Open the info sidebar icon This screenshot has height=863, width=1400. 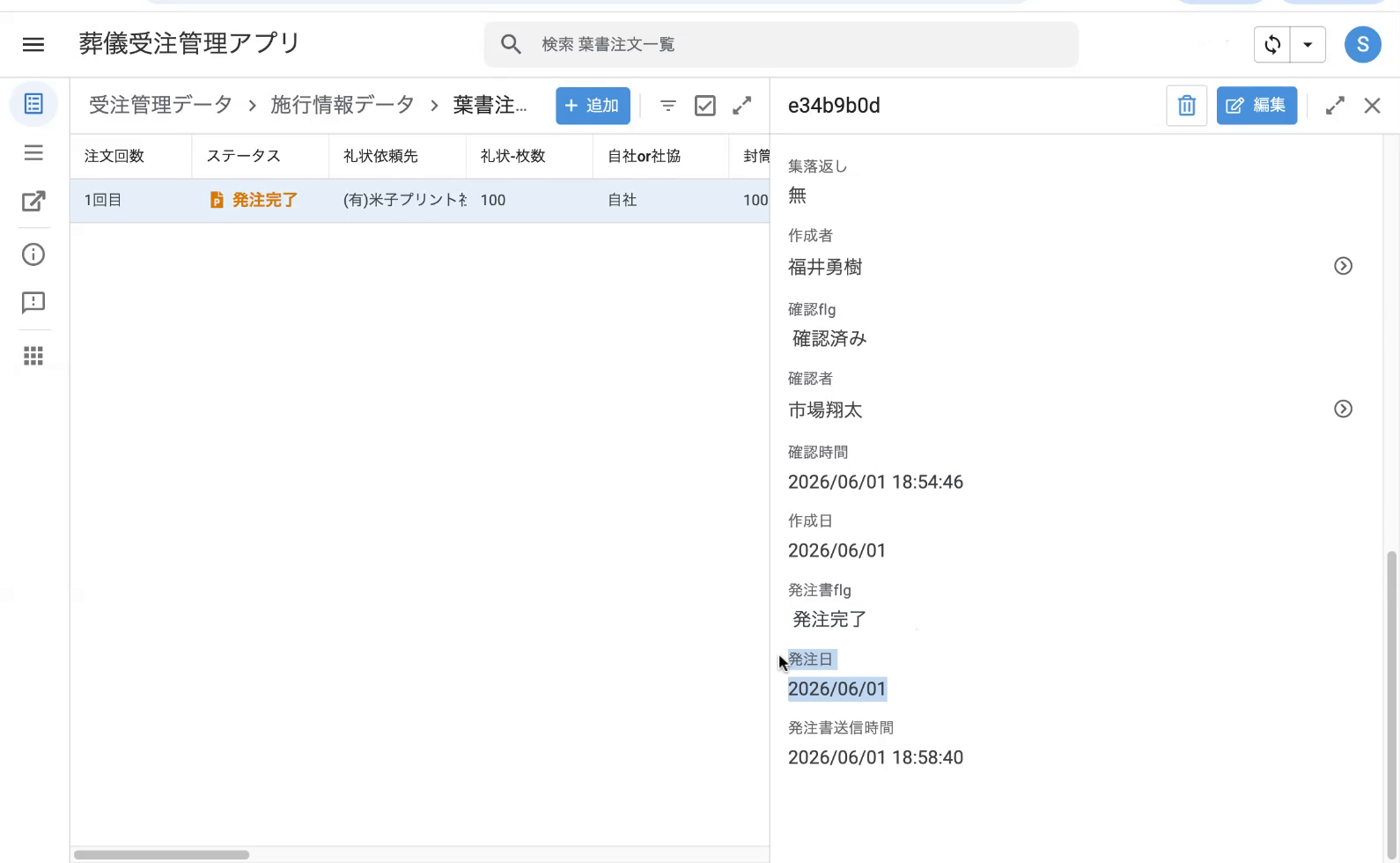33,254
